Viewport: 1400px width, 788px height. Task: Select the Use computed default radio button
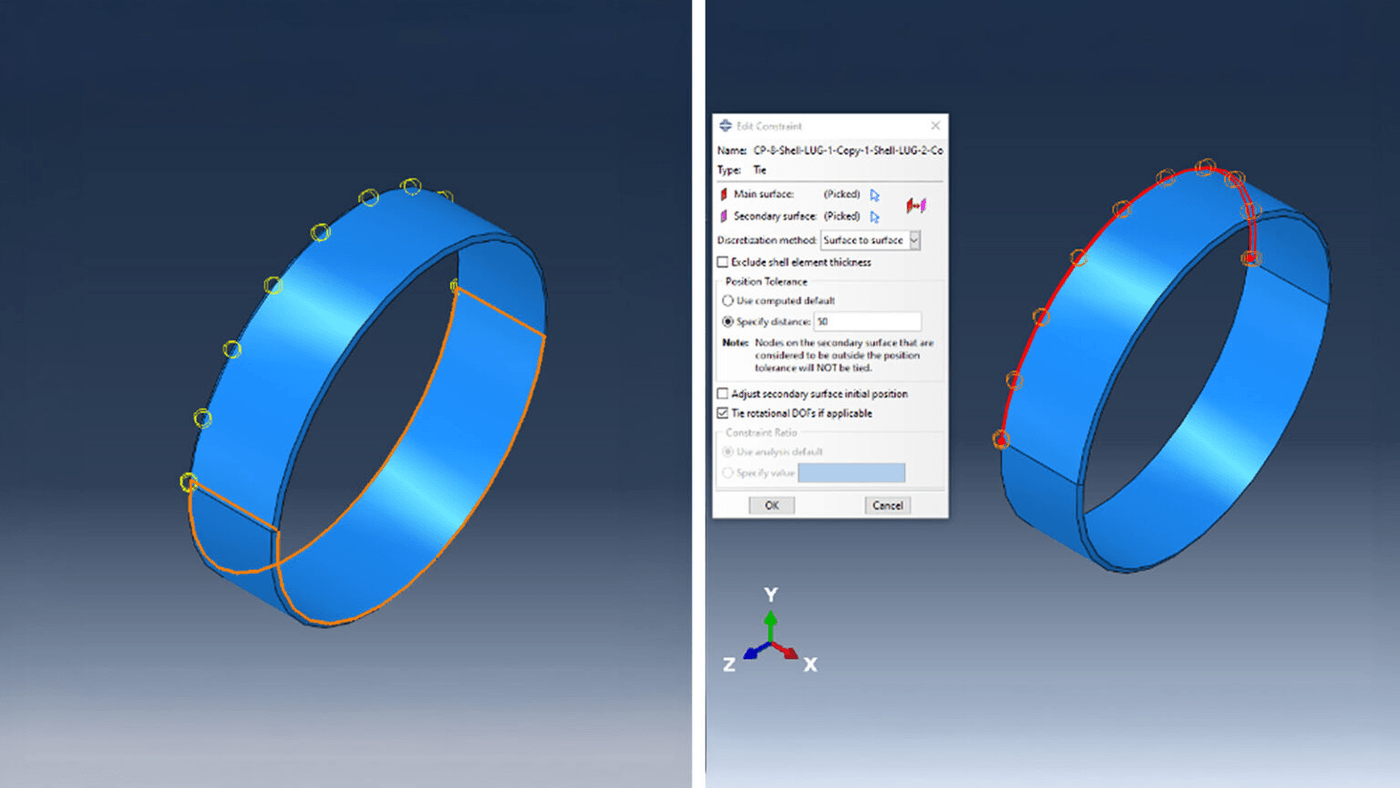[x=727, y=301]
